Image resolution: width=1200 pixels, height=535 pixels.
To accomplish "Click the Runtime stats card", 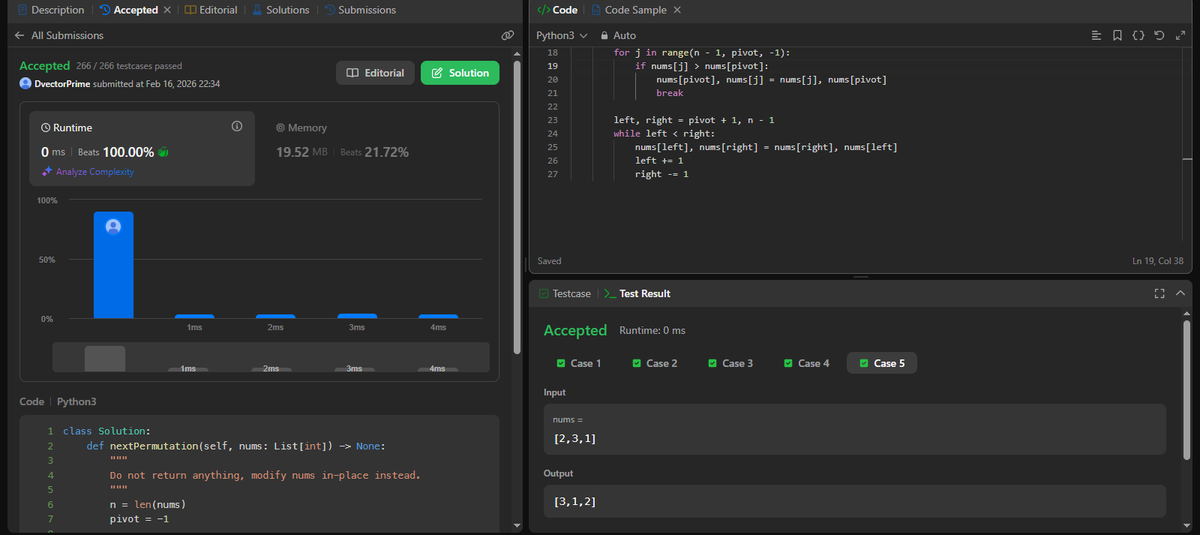I will coord(141,148).
